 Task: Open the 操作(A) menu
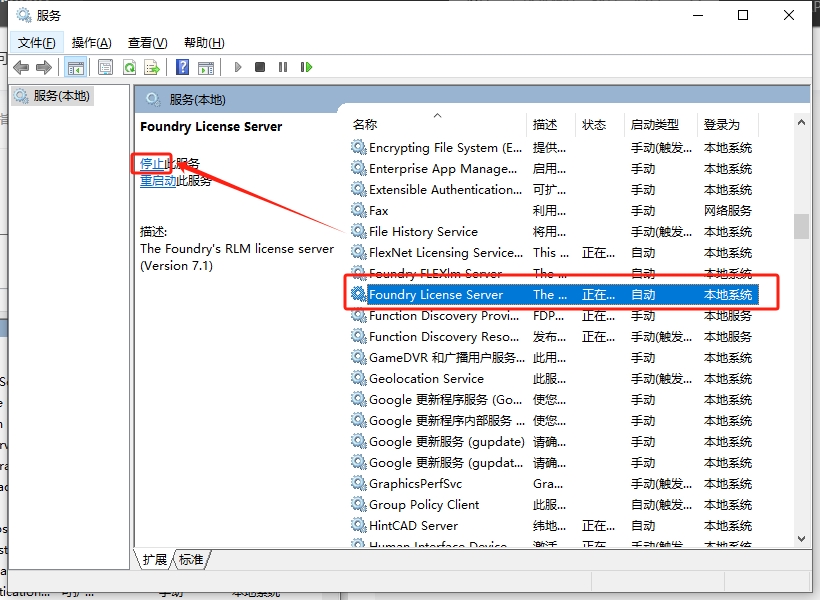[x=91, y=42]
